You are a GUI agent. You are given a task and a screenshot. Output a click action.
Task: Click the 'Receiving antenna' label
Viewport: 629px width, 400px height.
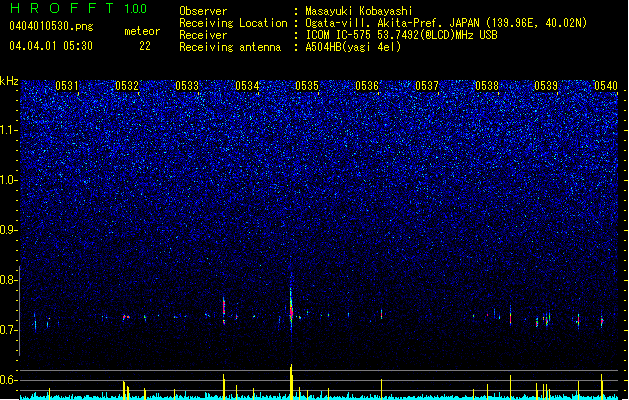(x=230, y=47)
